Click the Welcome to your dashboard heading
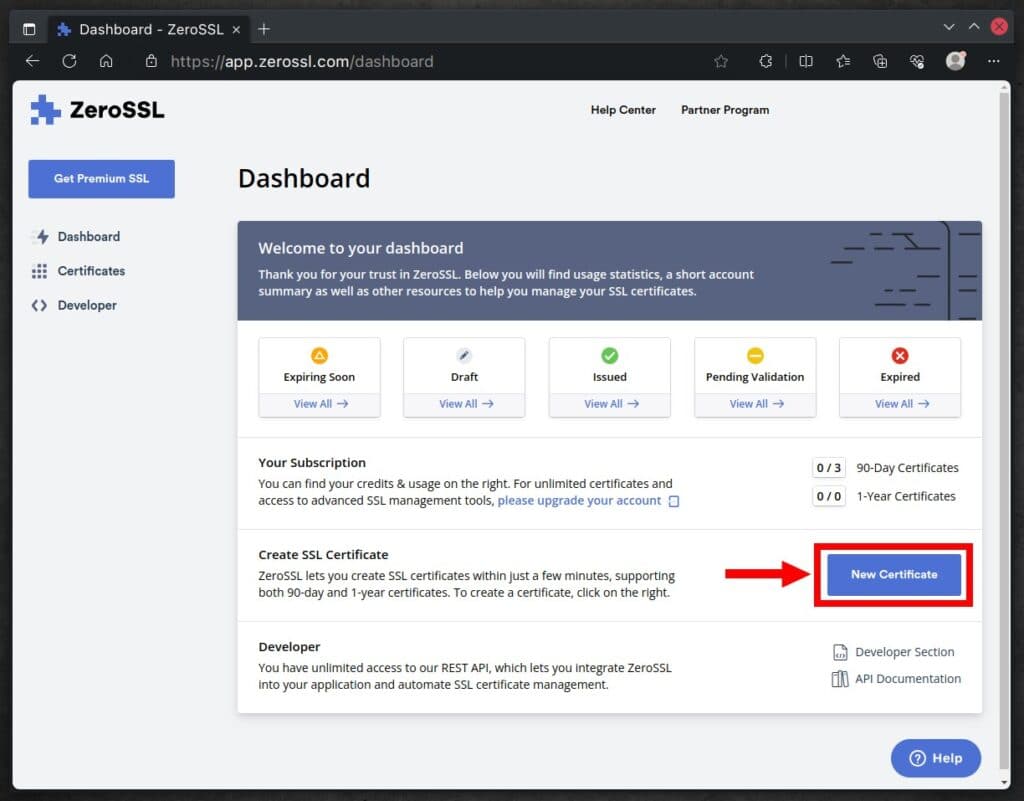Viewport: 1024px width, 801px height. click(361, 248)
